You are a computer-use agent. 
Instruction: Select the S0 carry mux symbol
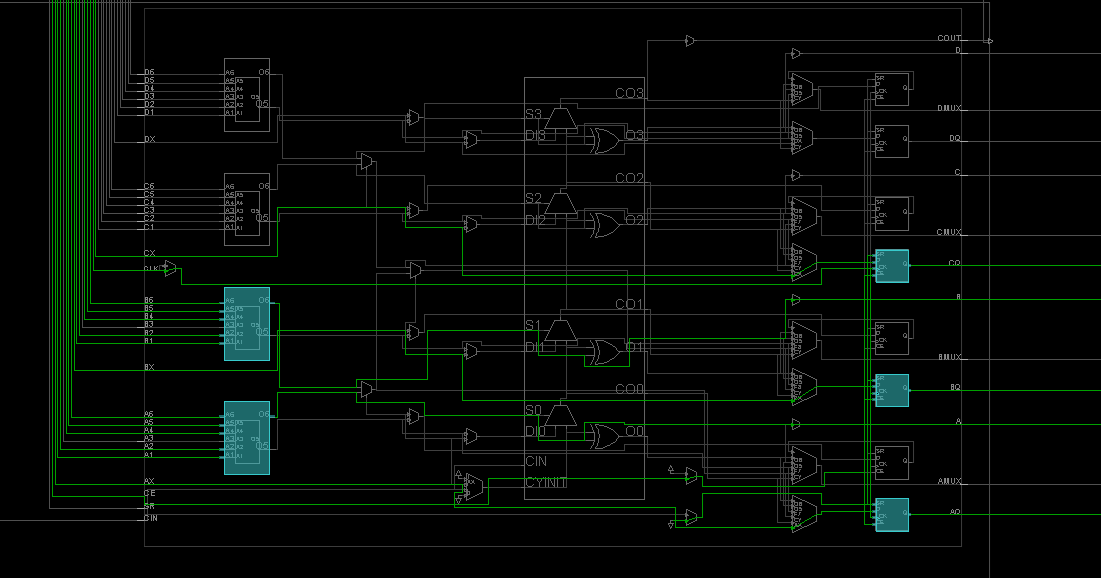pos(560,415)
